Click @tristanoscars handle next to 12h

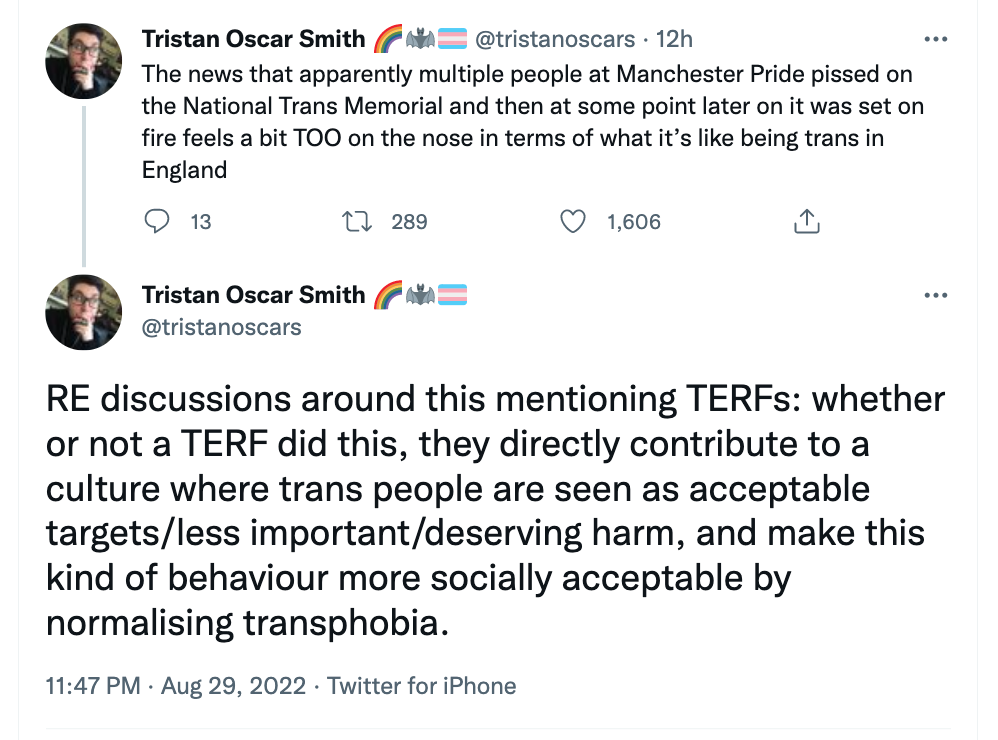pos(554,40)
